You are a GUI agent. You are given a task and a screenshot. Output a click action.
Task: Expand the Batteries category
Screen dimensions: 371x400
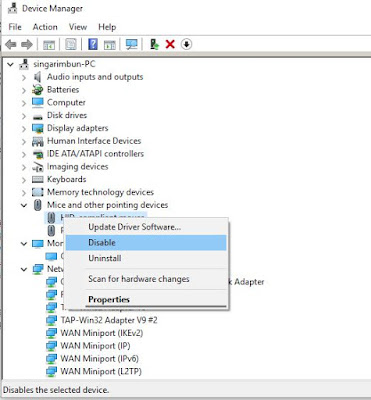pyautogui.click(x=24, y=90)
